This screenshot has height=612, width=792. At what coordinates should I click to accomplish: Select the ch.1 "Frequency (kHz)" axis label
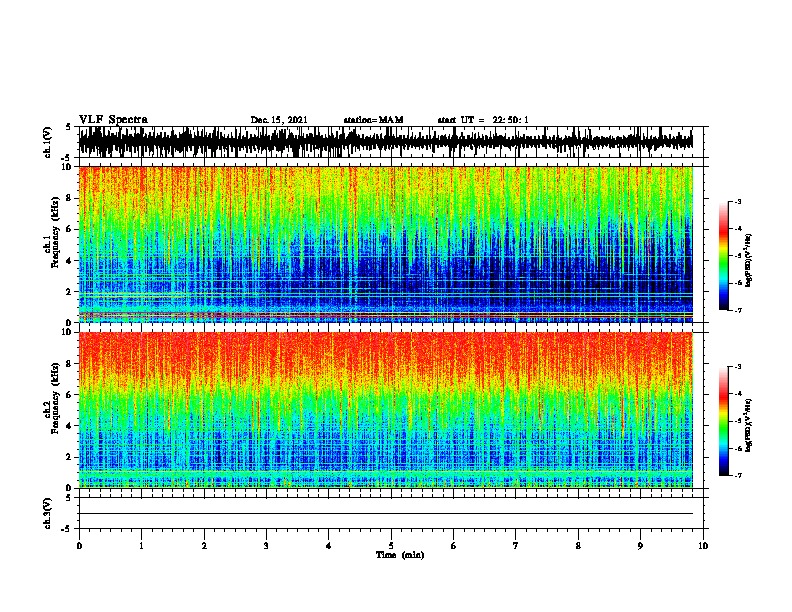(x=55, y=233)
